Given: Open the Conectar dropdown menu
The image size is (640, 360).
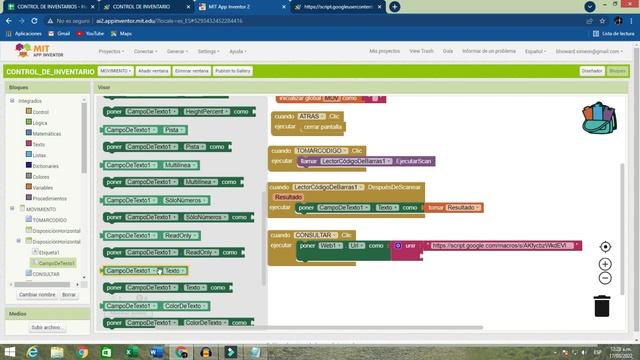Looking at the screenshot, I should [x=145, y=51].
